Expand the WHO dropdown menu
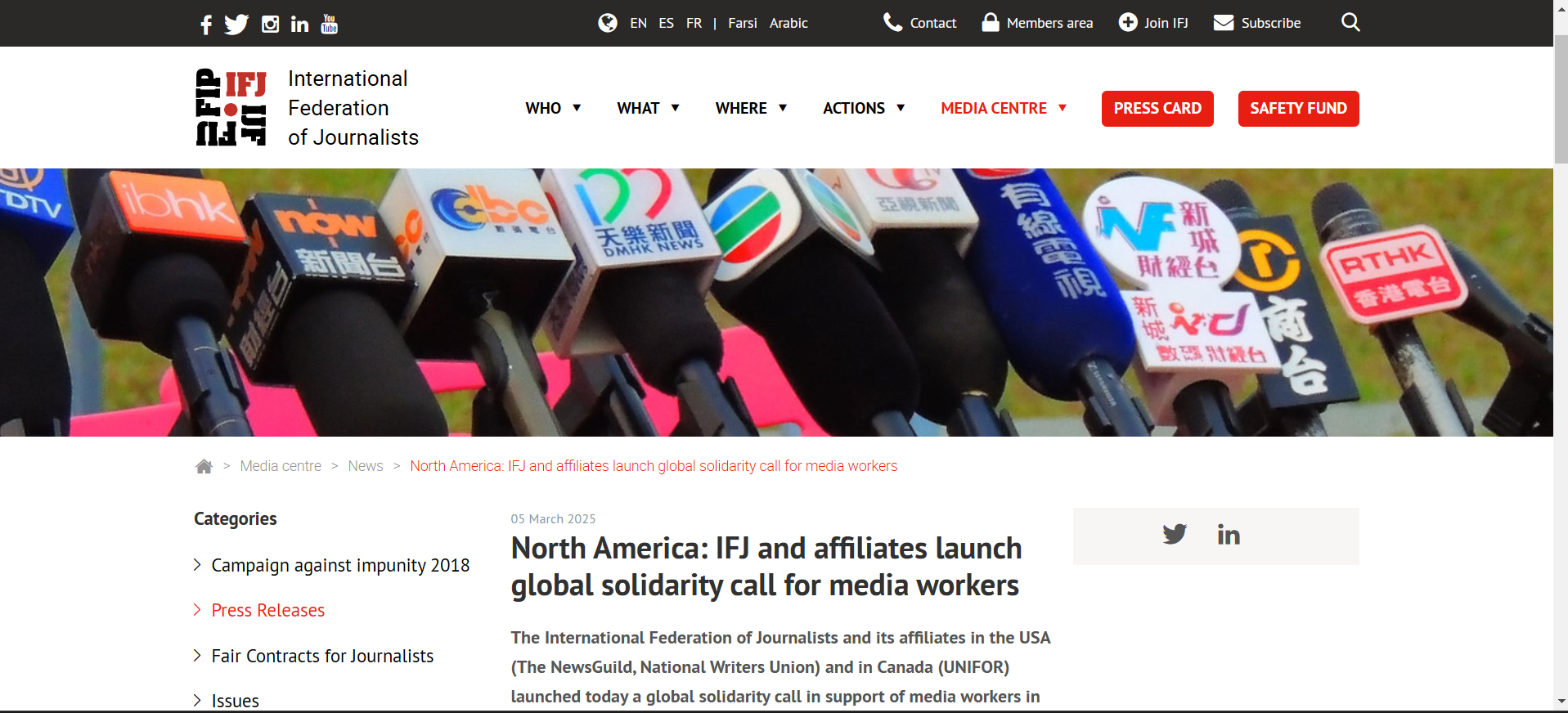 point(553,108)
